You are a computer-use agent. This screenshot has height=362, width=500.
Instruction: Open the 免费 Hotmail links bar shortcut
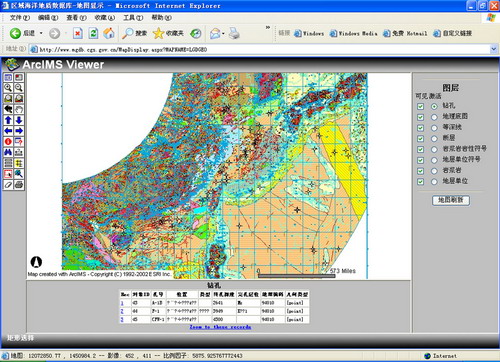pyautogui.click(x=405, y=33)
